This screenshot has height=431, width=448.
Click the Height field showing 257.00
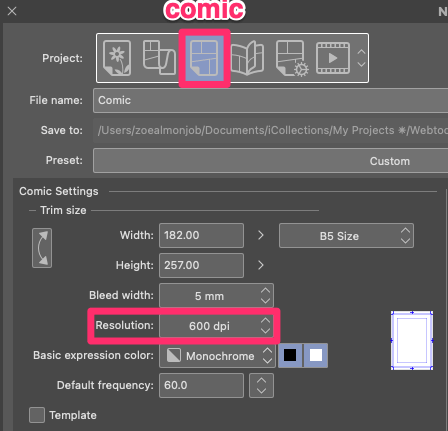coord(201,265)
